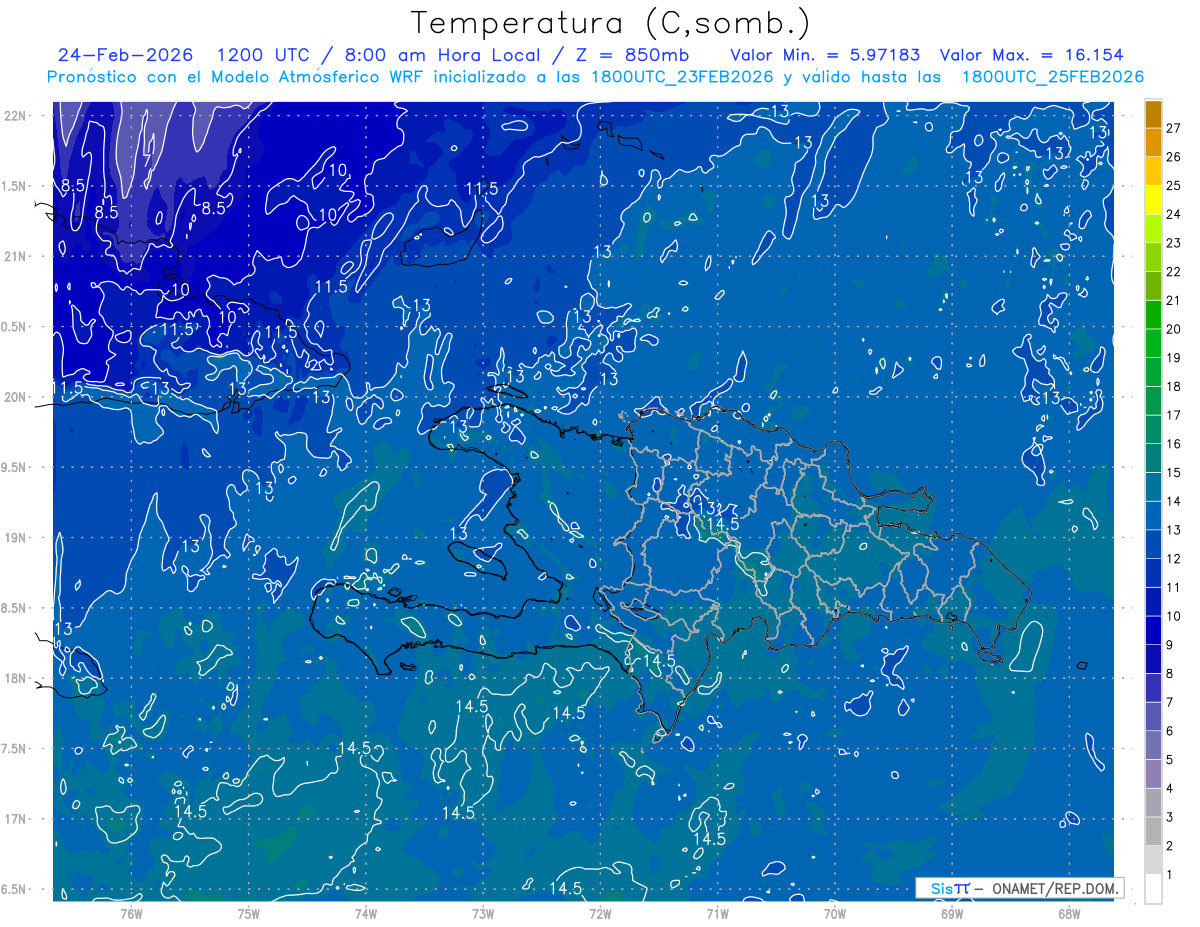The width and height of the screenshot is (1200, 927).
Task: Click value 15 on the color scale
Action: [x=1174, y=473]
